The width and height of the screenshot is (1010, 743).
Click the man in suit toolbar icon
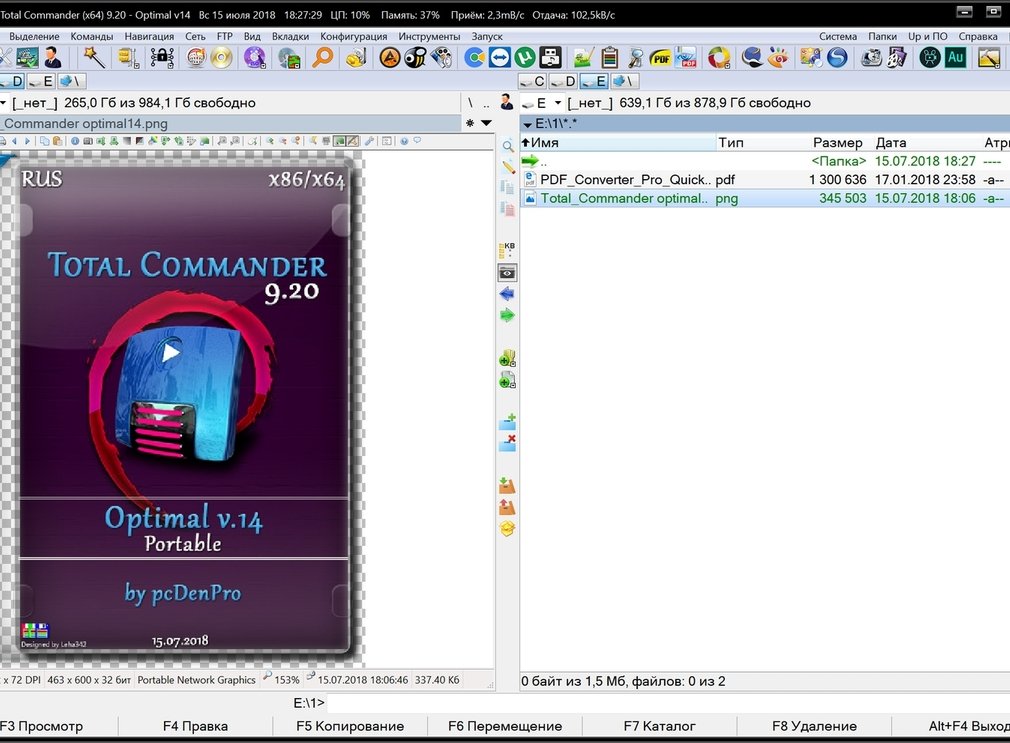click(53, 58)
